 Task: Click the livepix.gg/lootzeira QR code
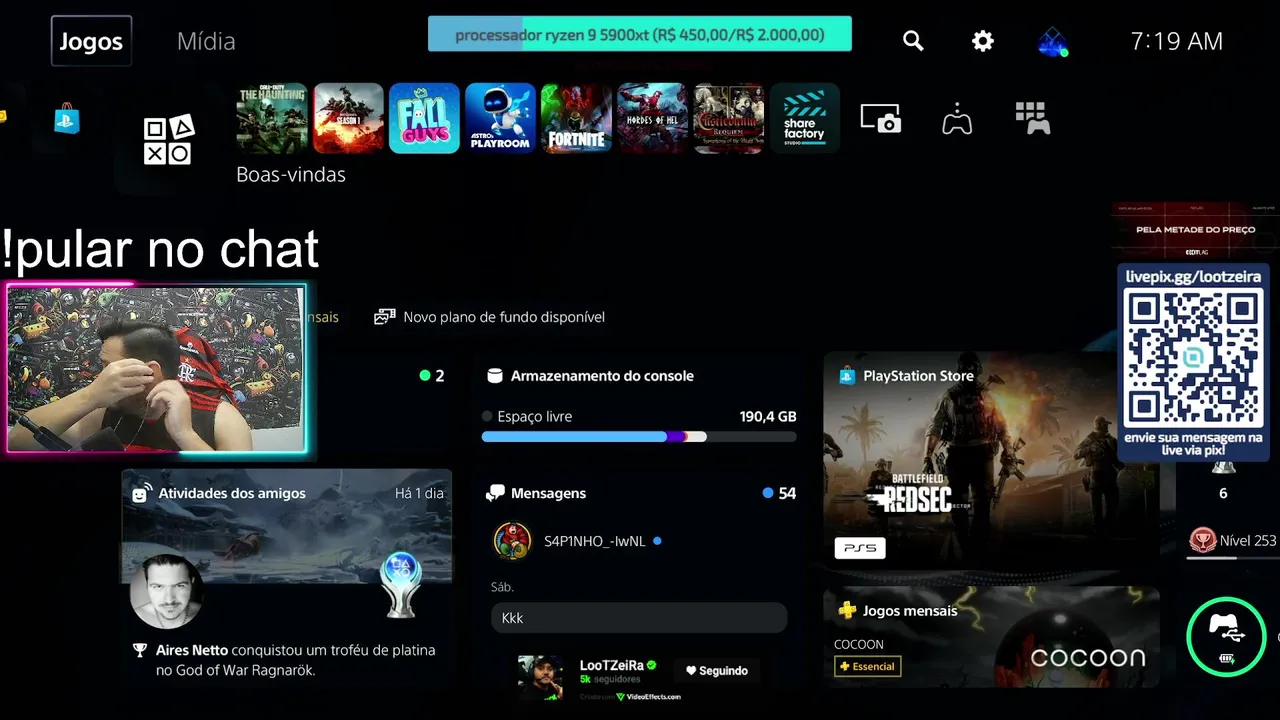click(1193, 358)
